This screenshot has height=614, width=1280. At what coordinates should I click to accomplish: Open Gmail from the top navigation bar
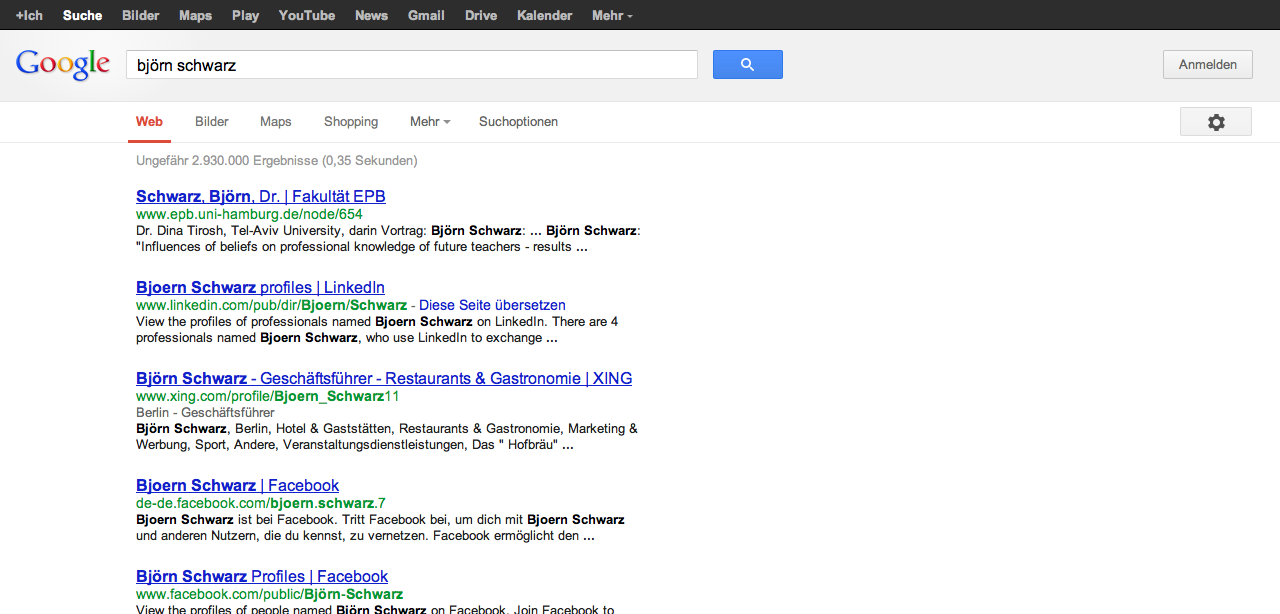tap(426, 15)
